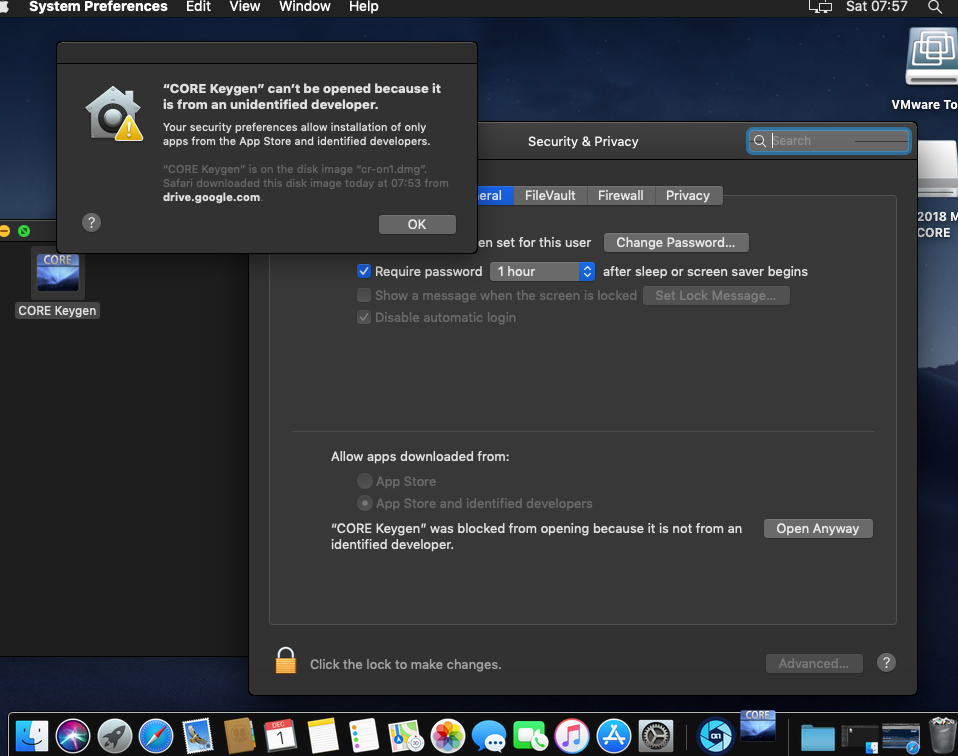Select VMware Tools disk on desktop
This screenshot has width=958, height=756.
932,56
